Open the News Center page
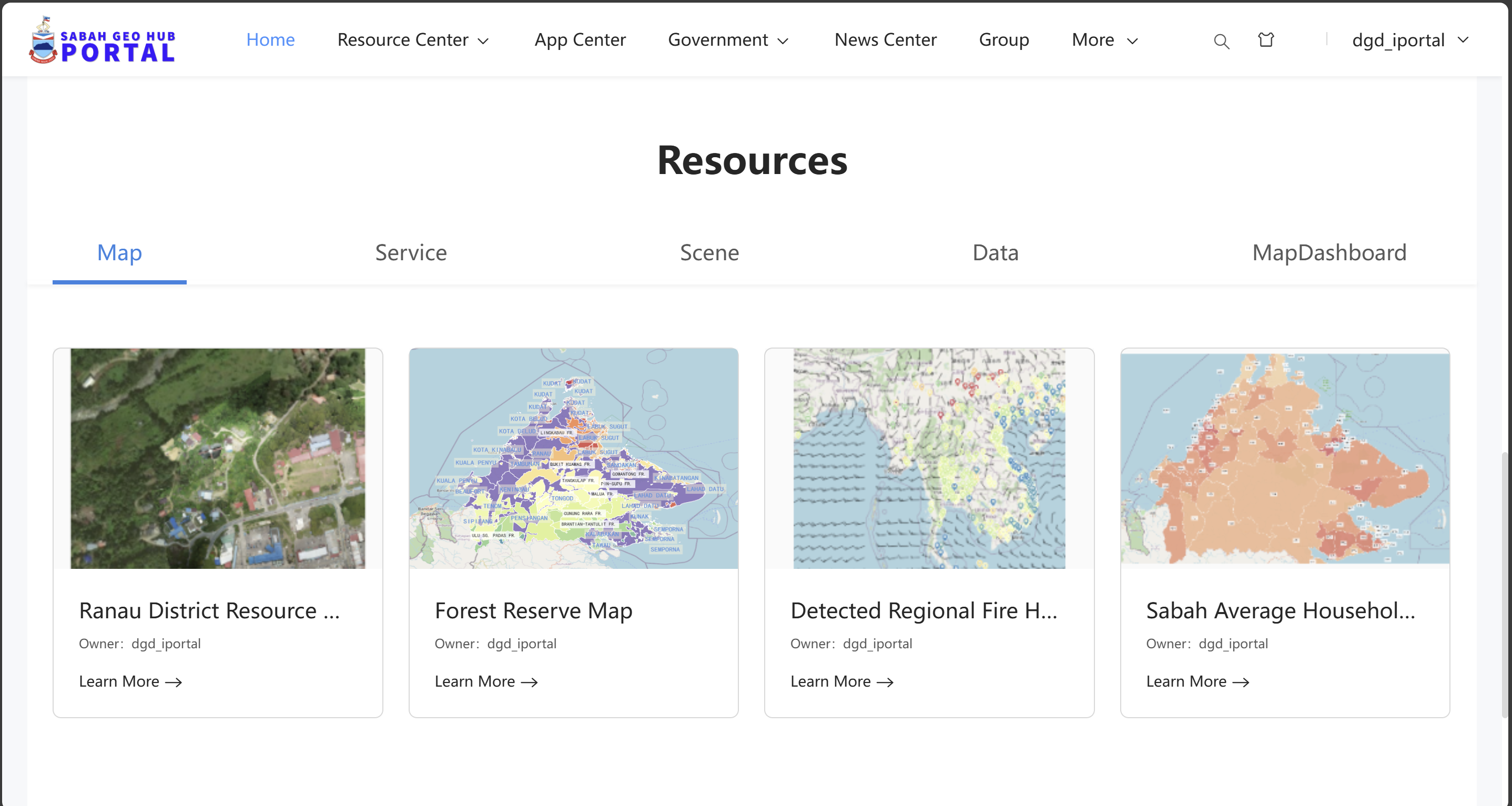Screen dimensions: 1512x806 point(885,40)
